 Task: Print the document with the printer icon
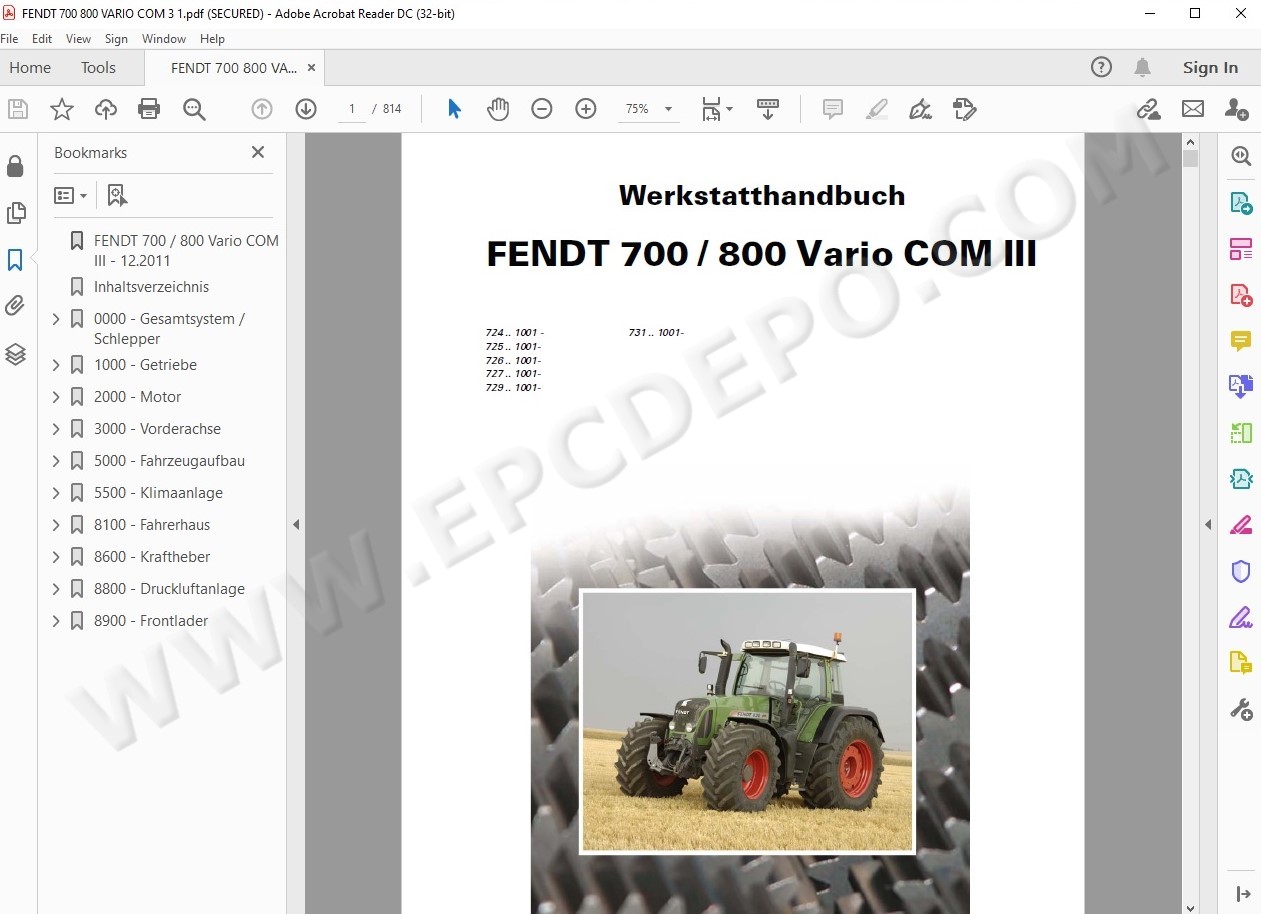click(149, 109)
